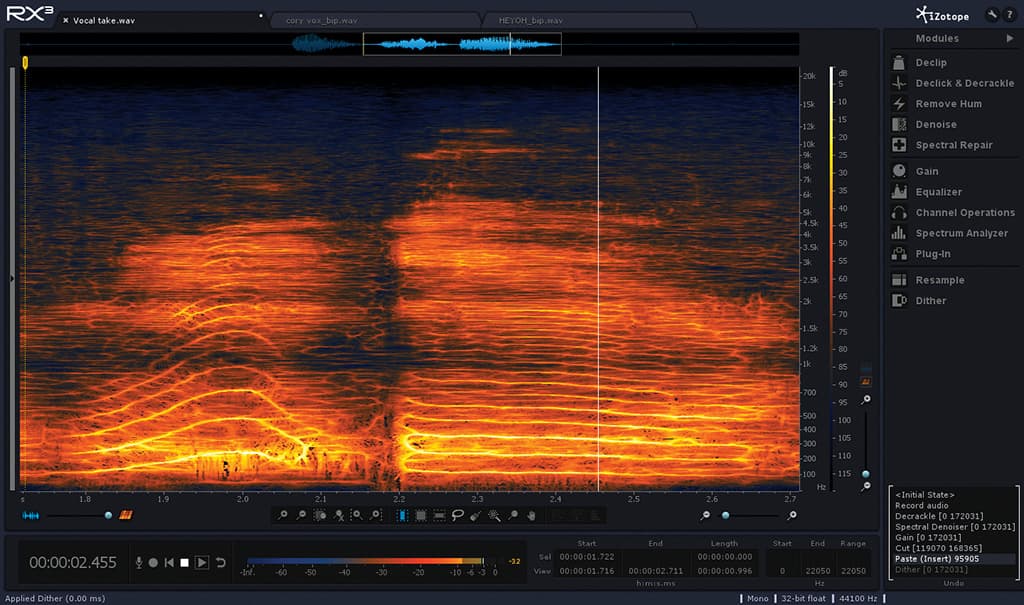Click the amplitude zoom-in icon below the spectrogram
Image resolution: width=1024 pixels, height=605 pixels.
tap(792, 515)
